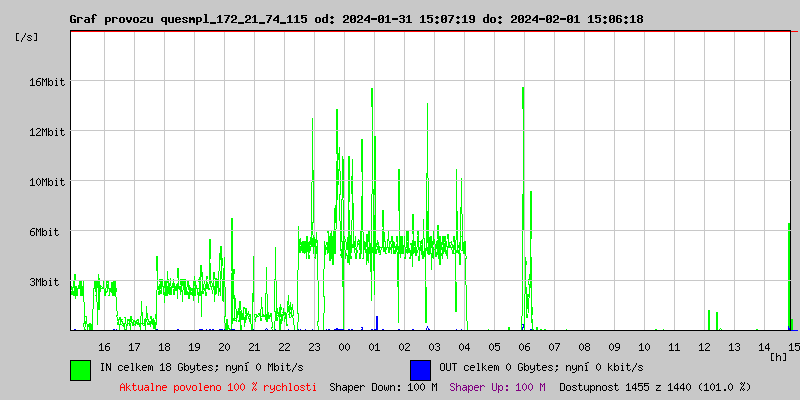Select the 23 hour tick label
Viewport: 800px width, 400px height.
[314, 346]
